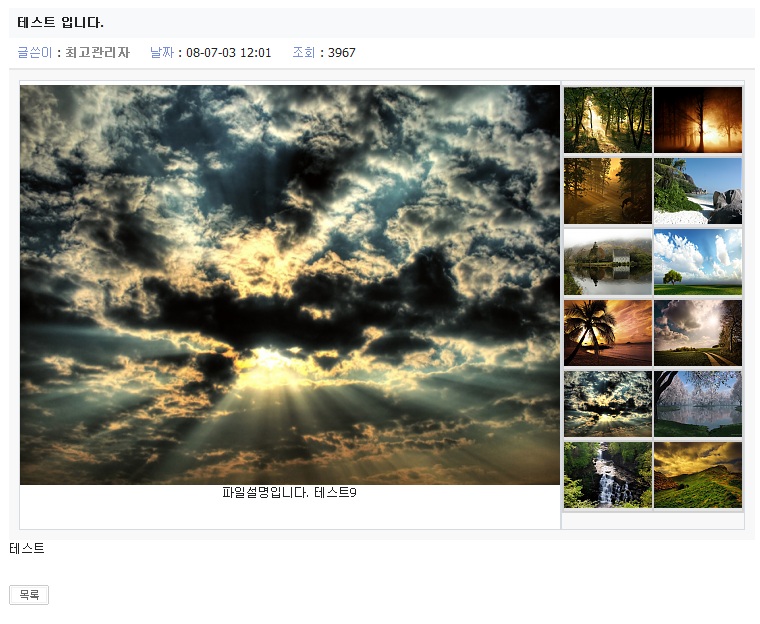Click the caption 파일설명입니다. 테스트9
This screenshot has height=624, width=760.
289,493
